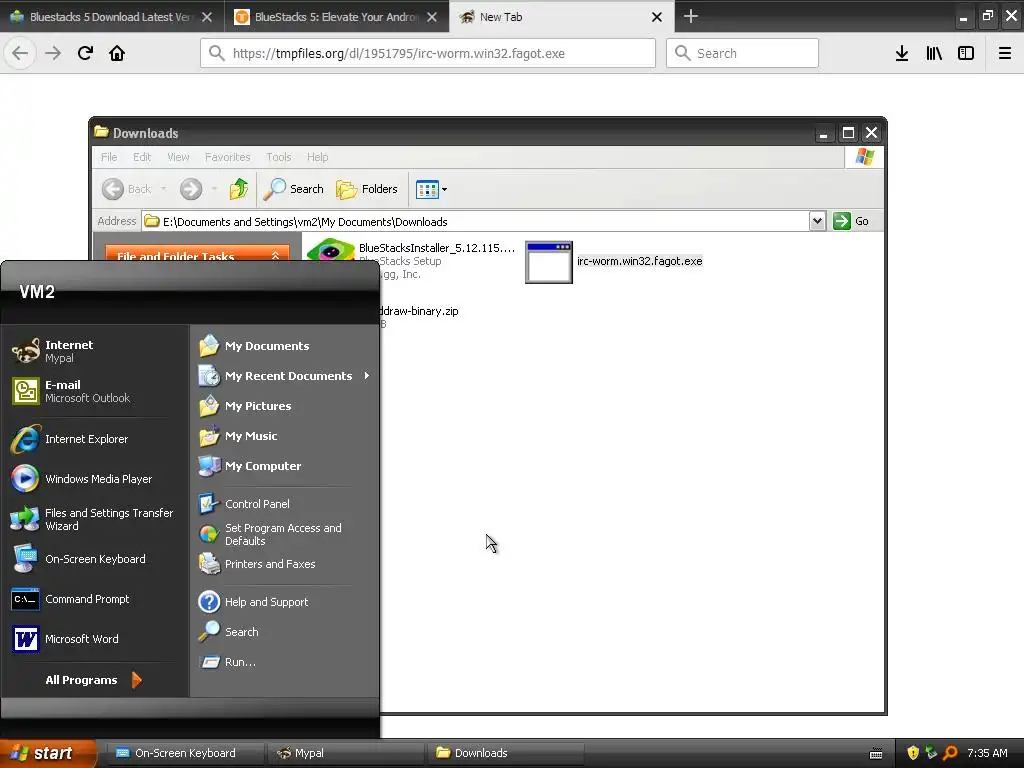Expand All Programs list
1024x768 pixels.
(93, 680)
